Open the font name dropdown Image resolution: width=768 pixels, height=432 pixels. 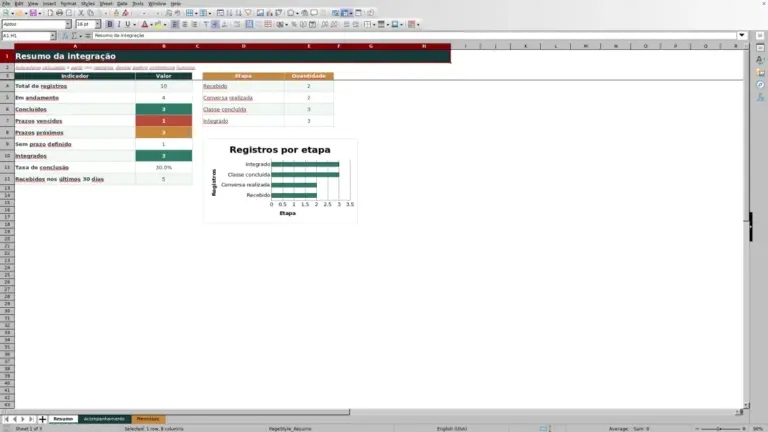(68, 24)
